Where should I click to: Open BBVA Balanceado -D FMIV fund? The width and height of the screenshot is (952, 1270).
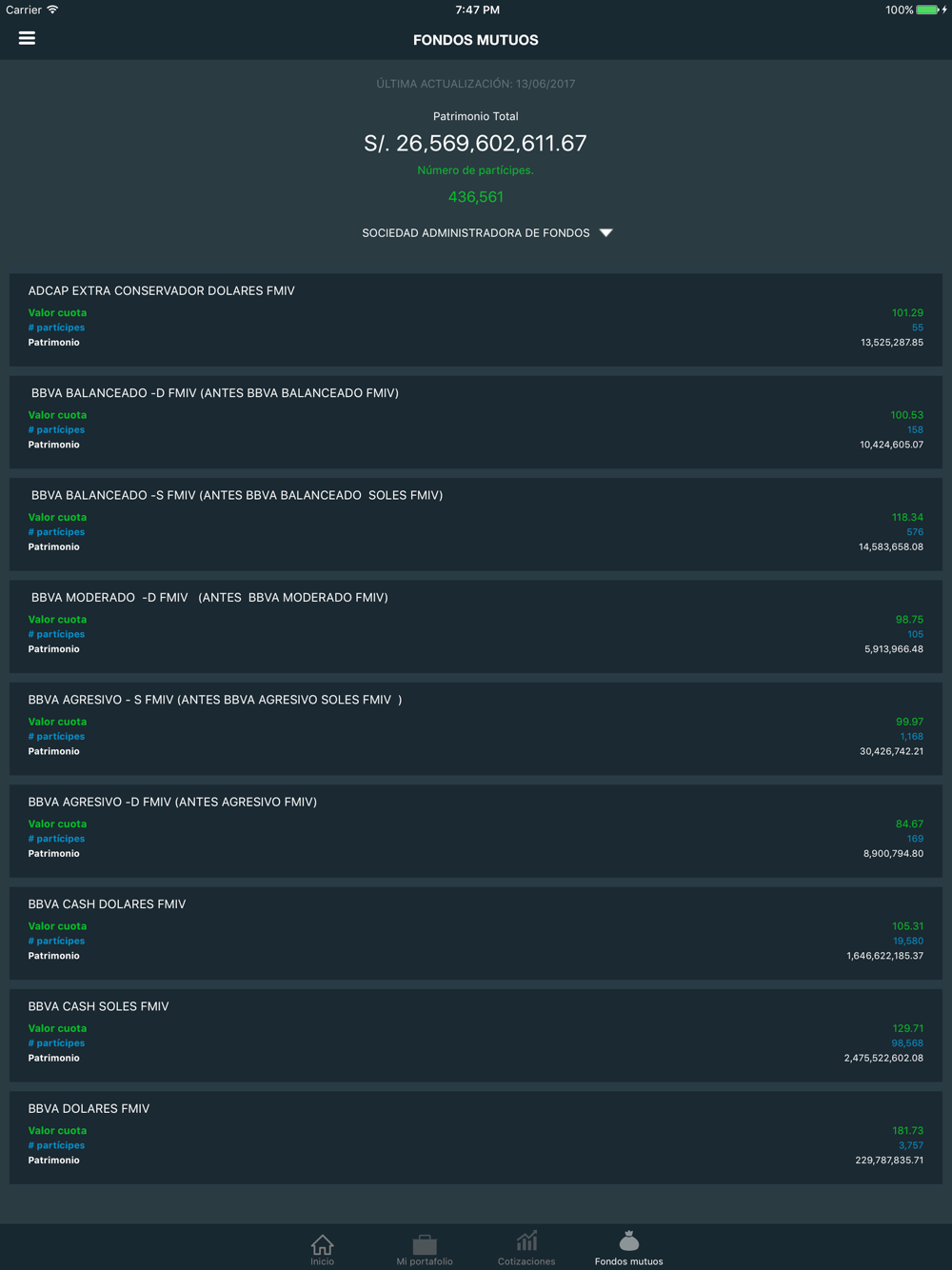[x=476, y=422]
